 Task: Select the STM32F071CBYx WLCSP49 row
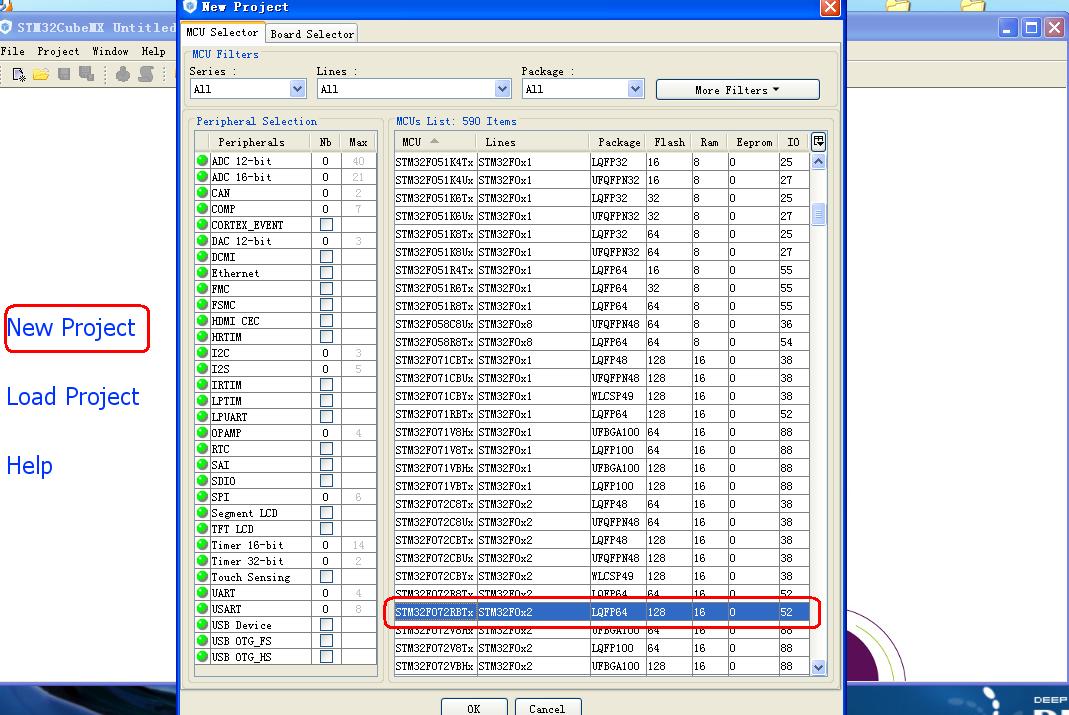[x=602, y=396]
